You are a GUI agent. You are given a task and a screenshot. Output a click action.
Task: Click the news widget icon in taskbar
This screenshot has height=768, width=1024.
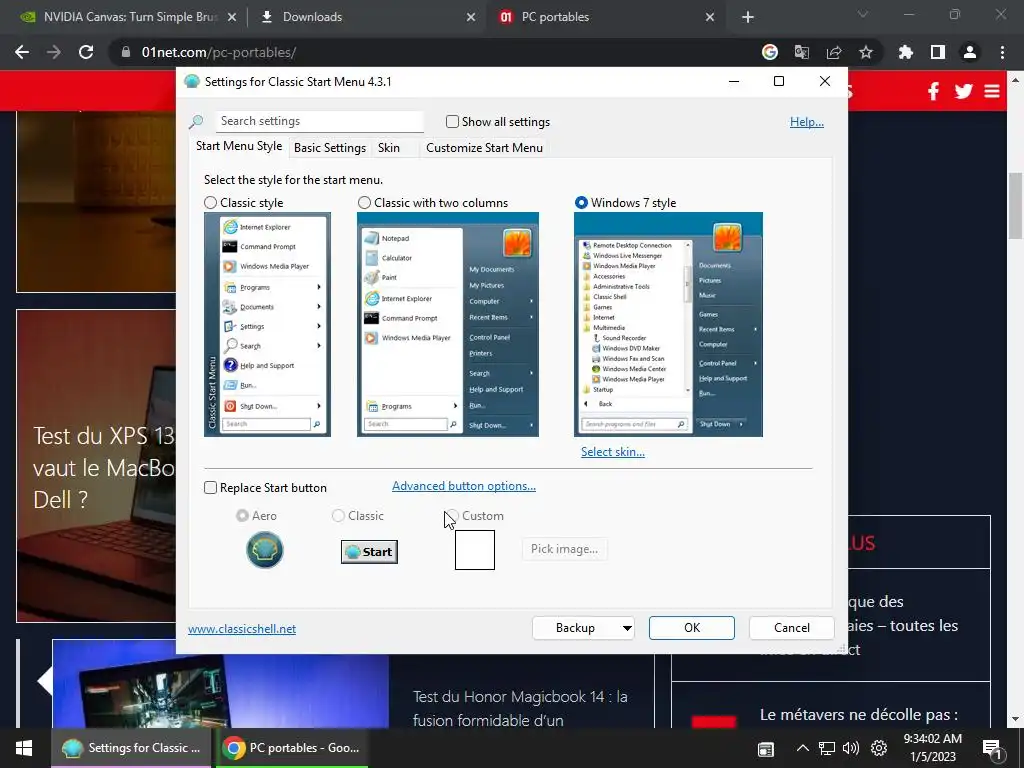point(765,749)
